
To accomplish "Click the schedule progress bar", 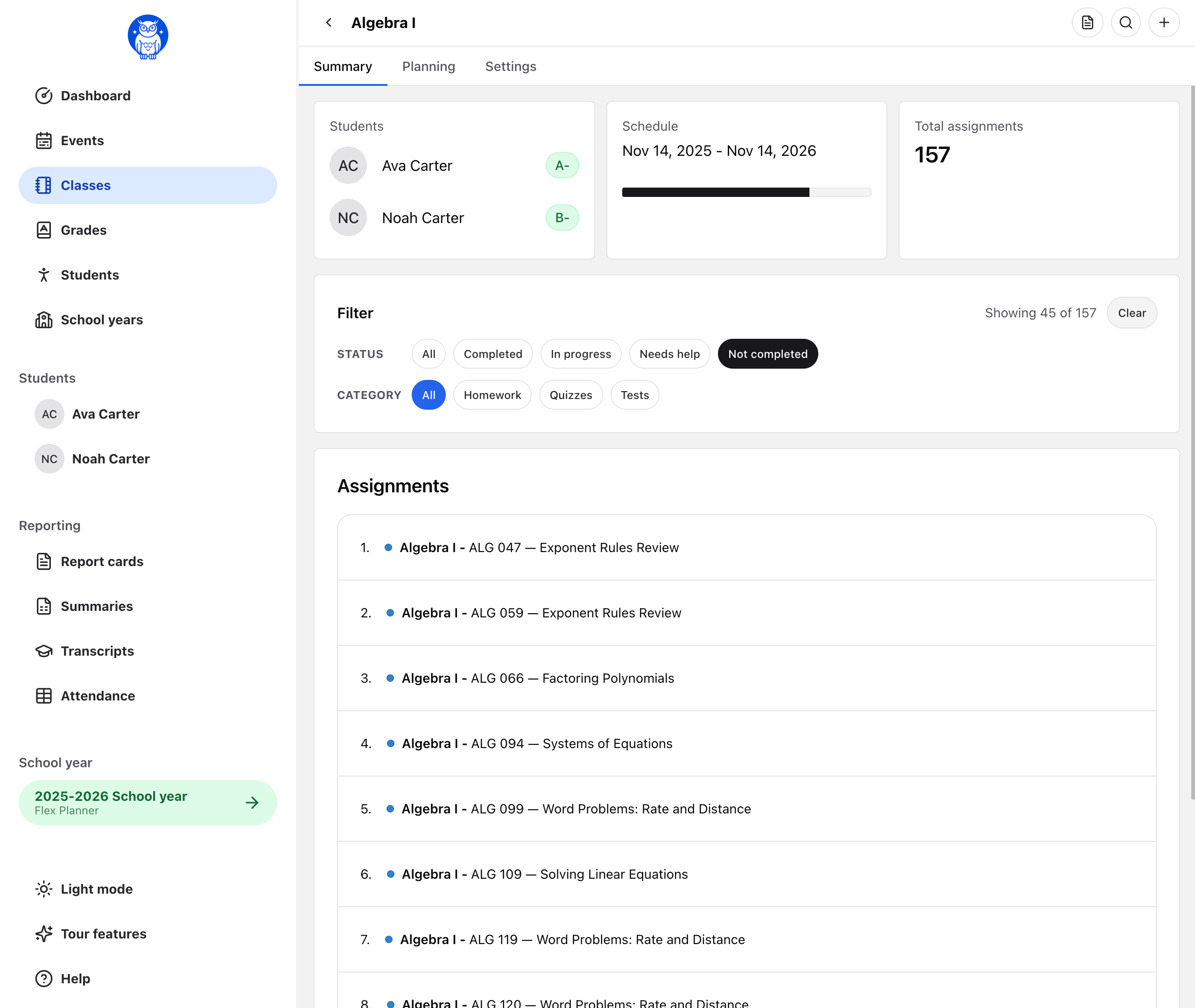I will tap(746, 193).
